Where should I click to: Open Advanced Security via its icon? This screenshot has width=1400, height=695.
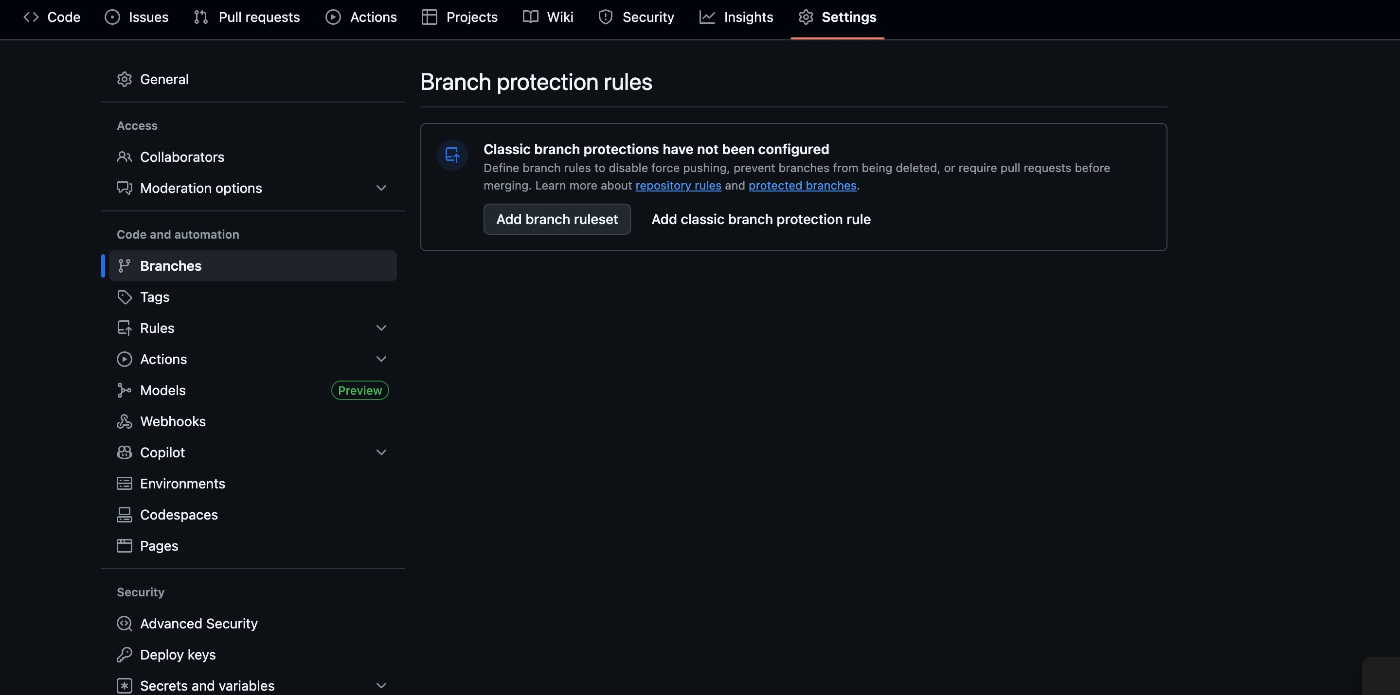pos(123,623)
